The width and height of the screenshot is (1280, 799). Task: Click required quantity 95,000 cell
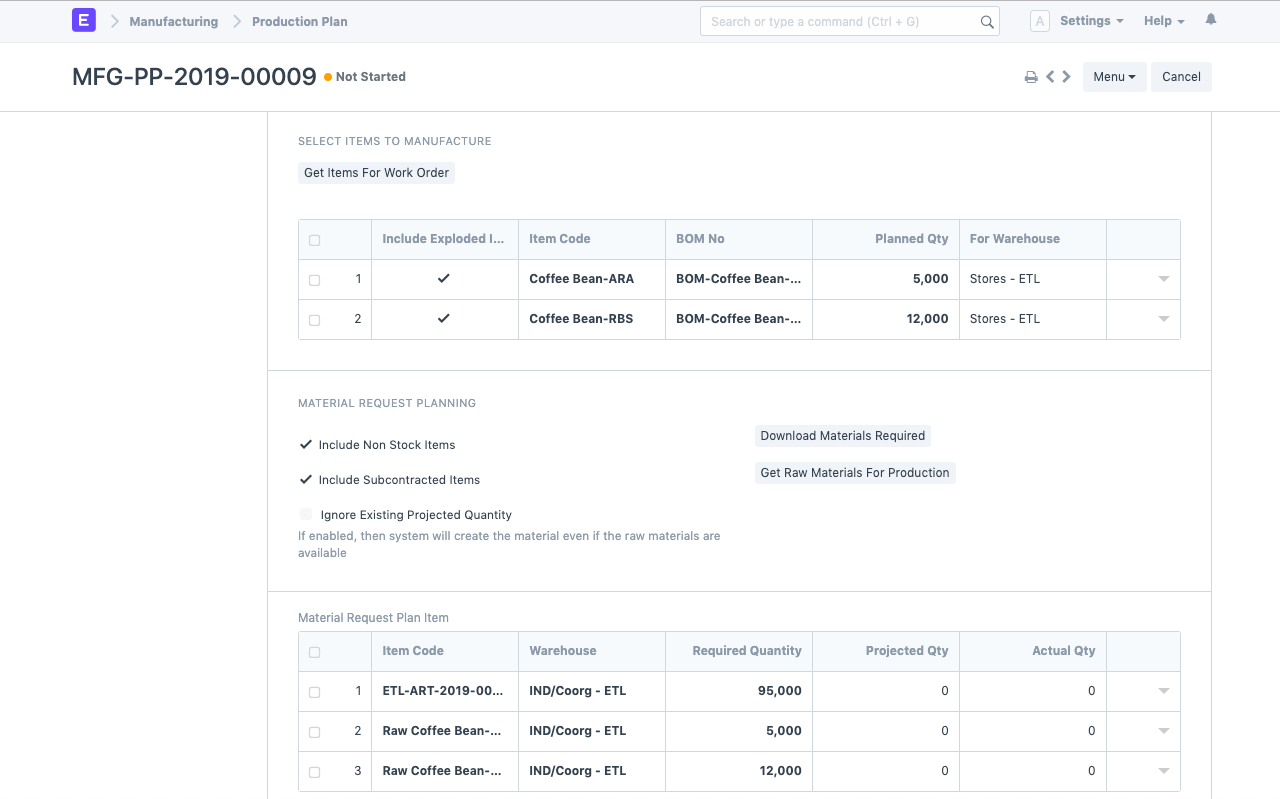pyautogui.click(x=739, y=691)
